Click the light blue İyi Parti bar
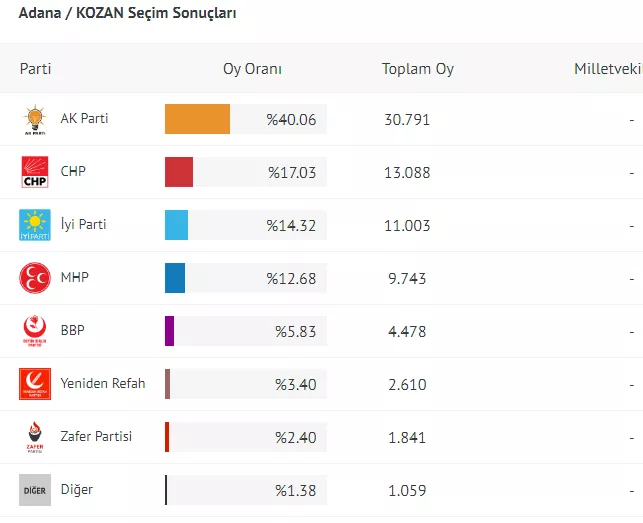The image size is (643, 523). 176,225
